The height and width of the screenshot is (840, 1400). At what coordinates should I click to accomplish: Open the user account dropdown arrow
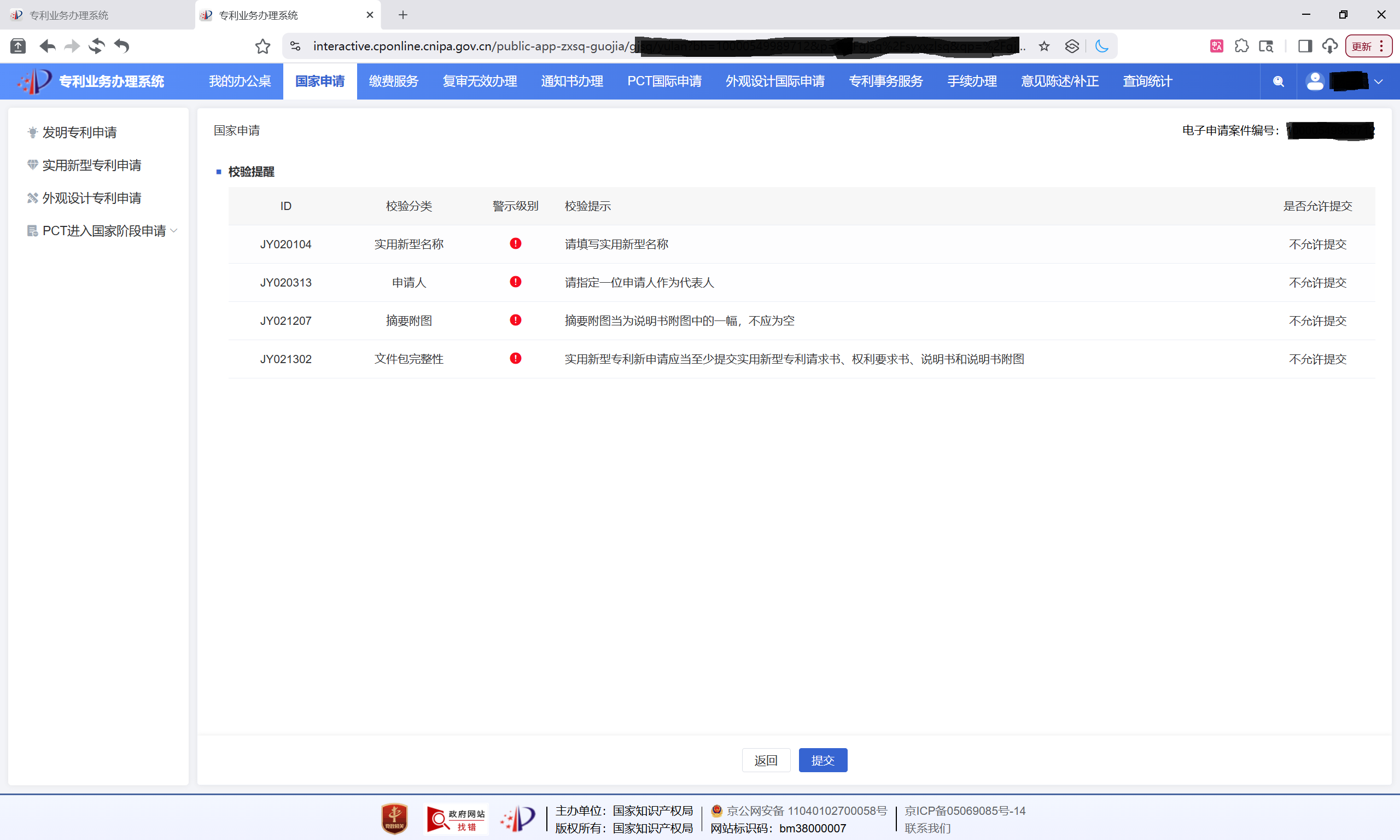click(1379, 81)
